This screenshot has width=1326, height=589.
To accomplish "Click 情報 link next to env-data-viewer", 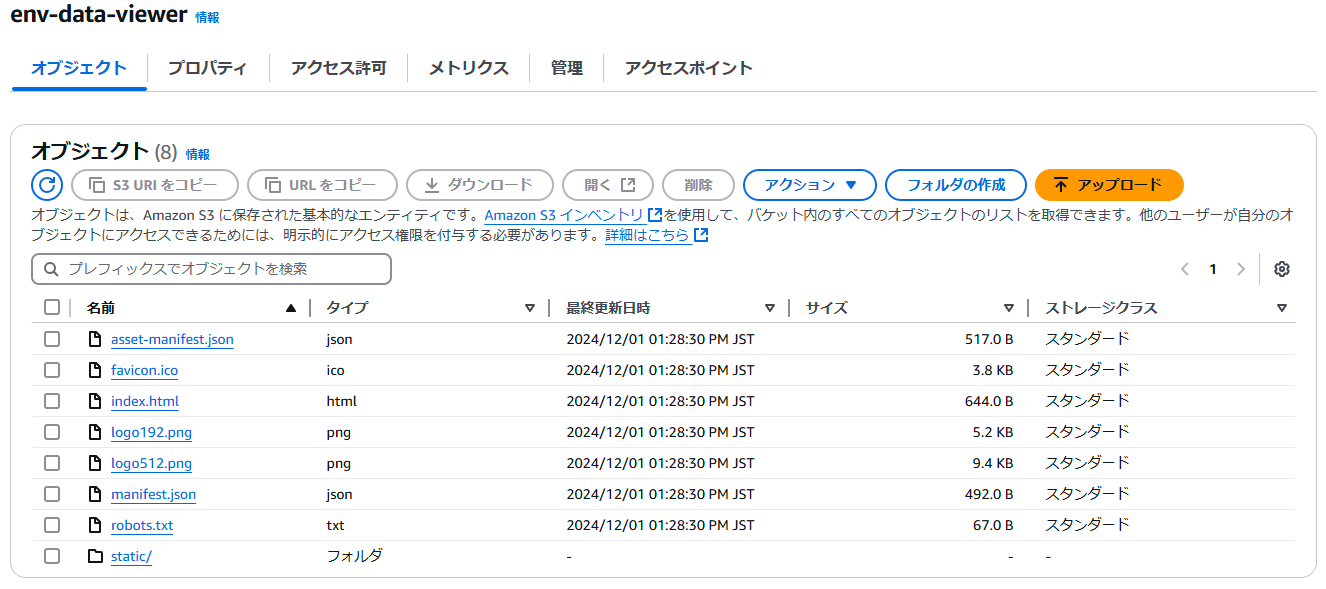I will pos(207,17).
